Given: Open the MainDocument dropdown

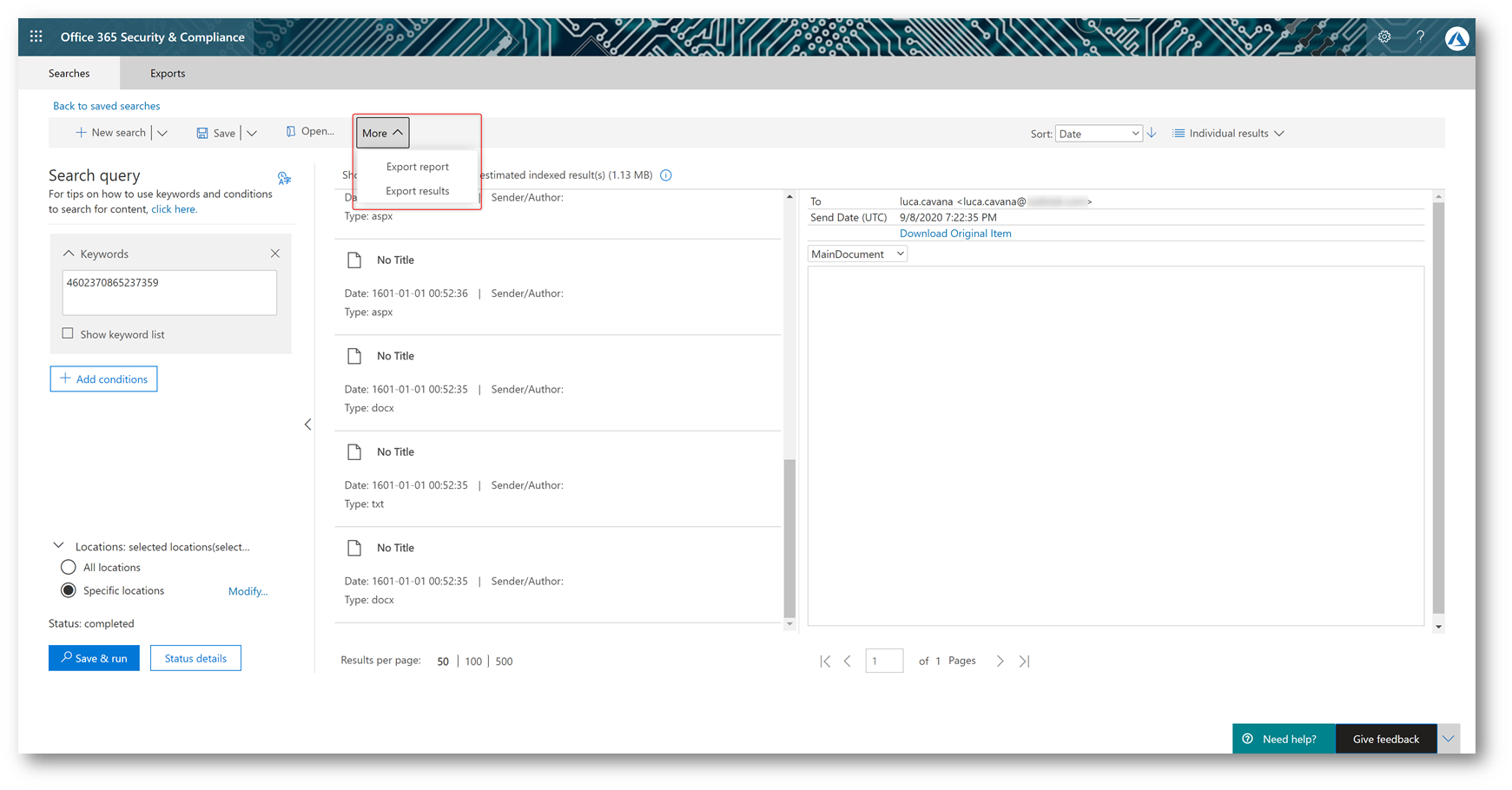Looking at the screenshot, I should pyautogui.click(x=857, y=253).
